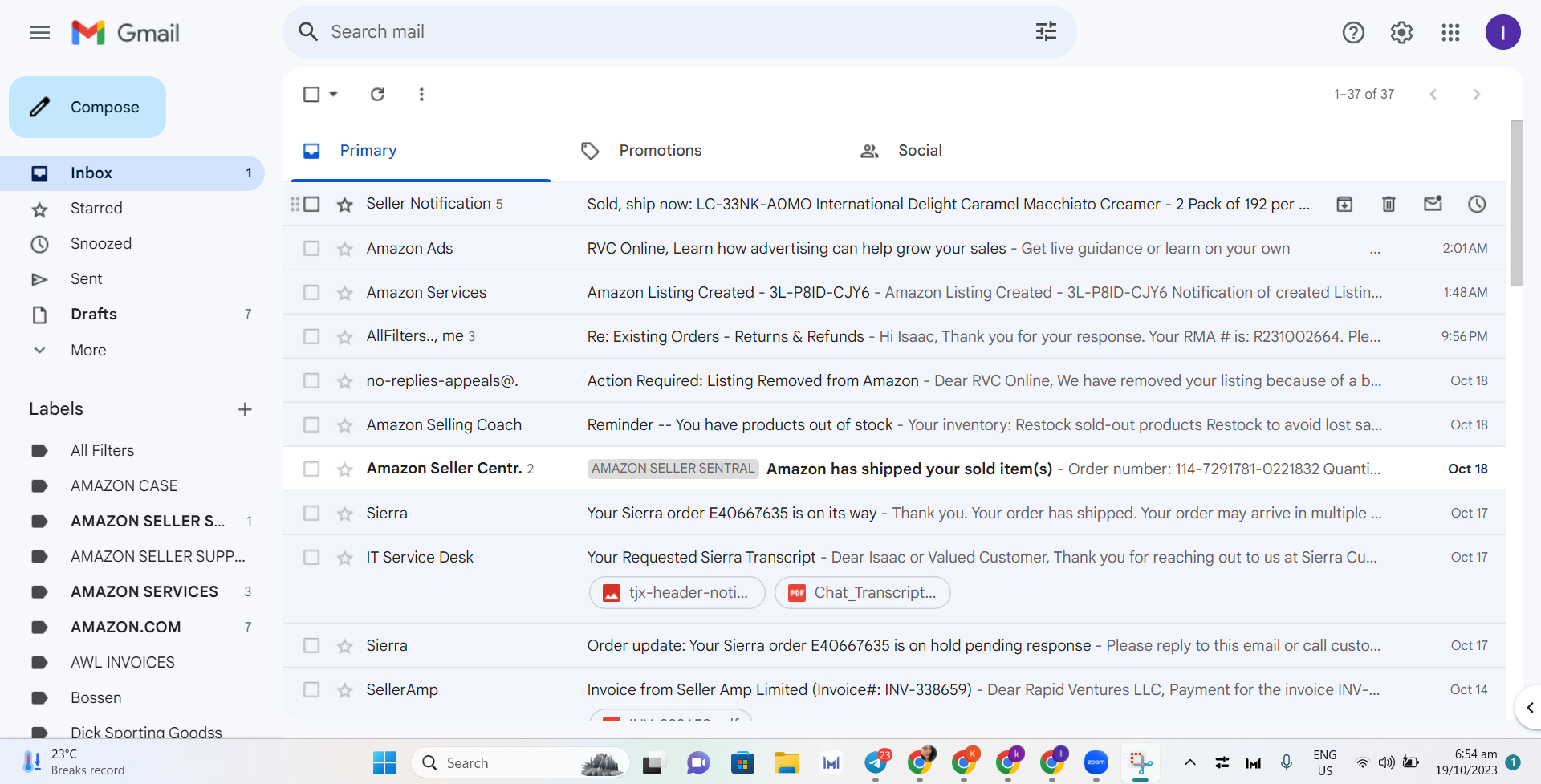Open Gmail Settings gear

[1401, 32]
